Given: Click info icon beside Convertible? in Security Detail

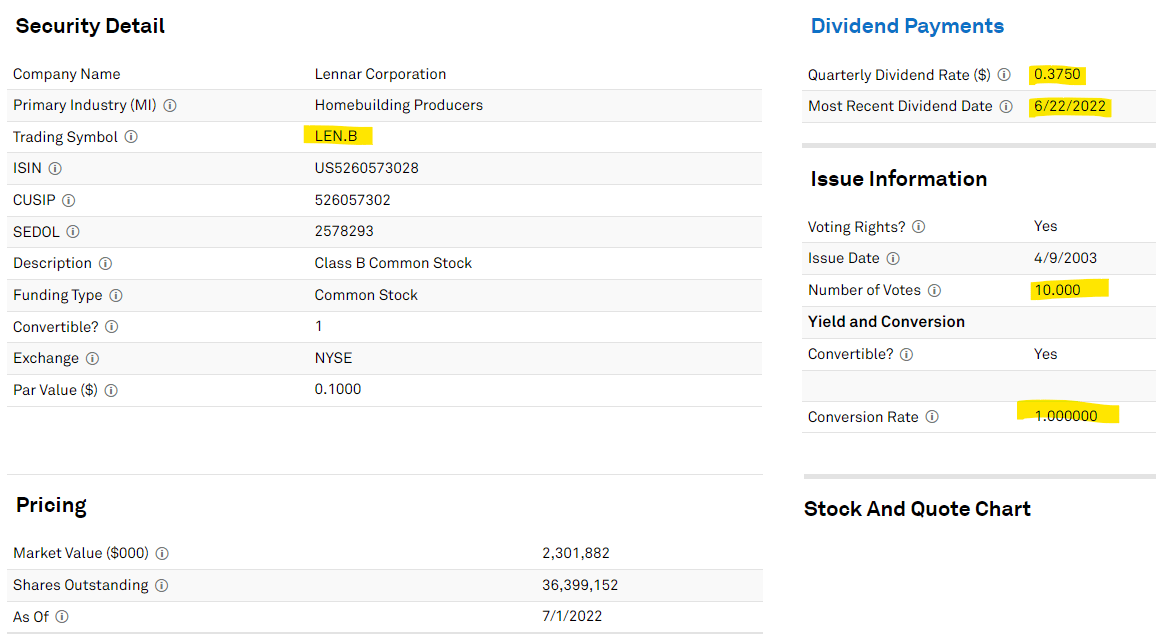Looking at the screenshot, I should pyautogui.click(x=111, y=326).
